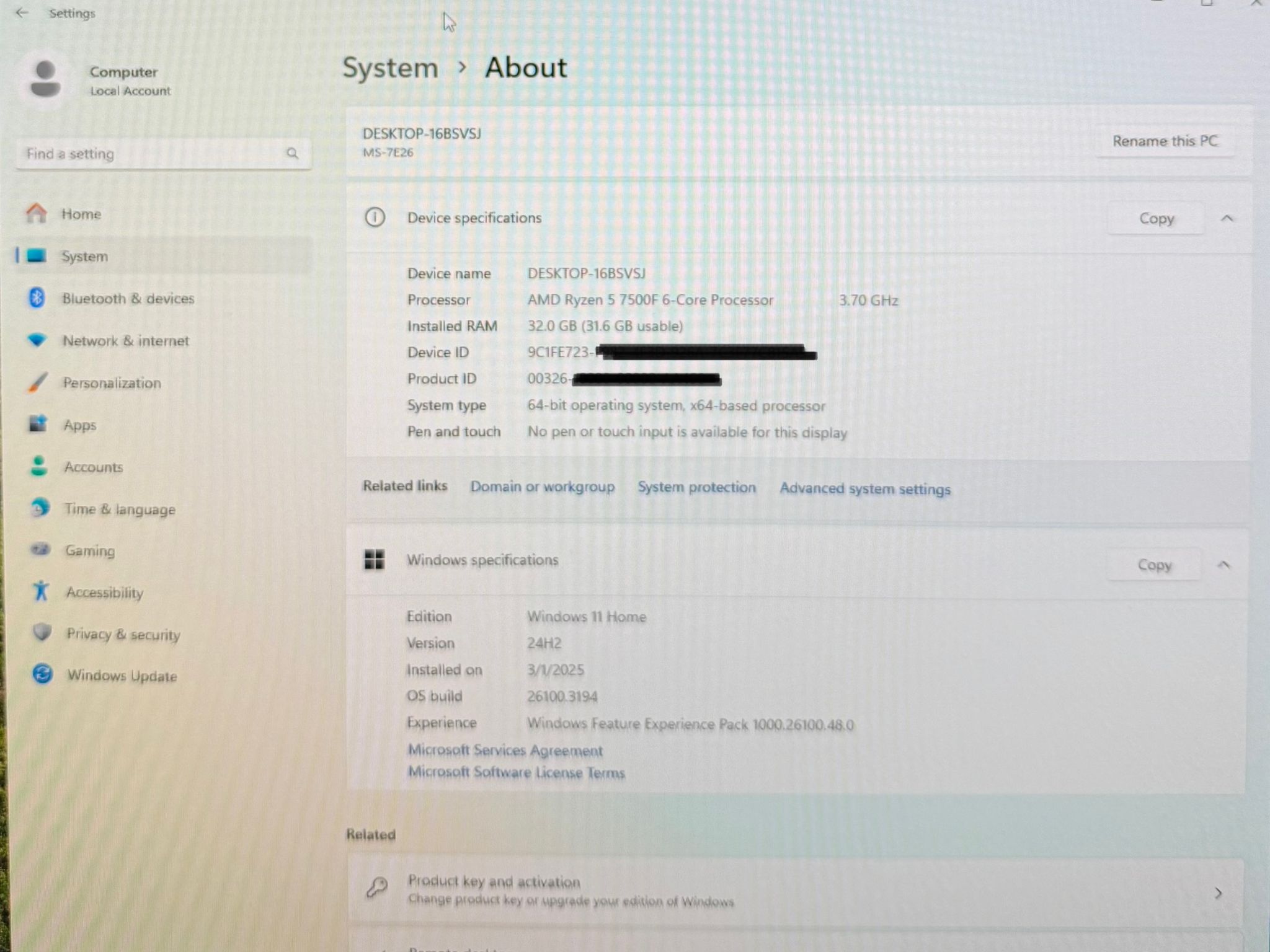Open Privacy & security shield icon
Viewport: 1270px width, 952px height.
point(42,632)
